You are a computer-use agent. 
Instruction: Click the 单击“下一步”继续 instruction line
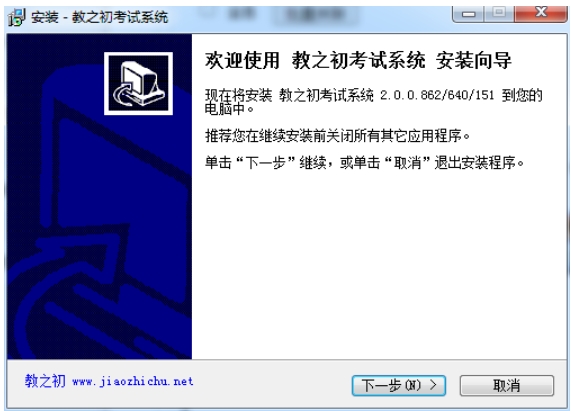(x=364, y=162)
